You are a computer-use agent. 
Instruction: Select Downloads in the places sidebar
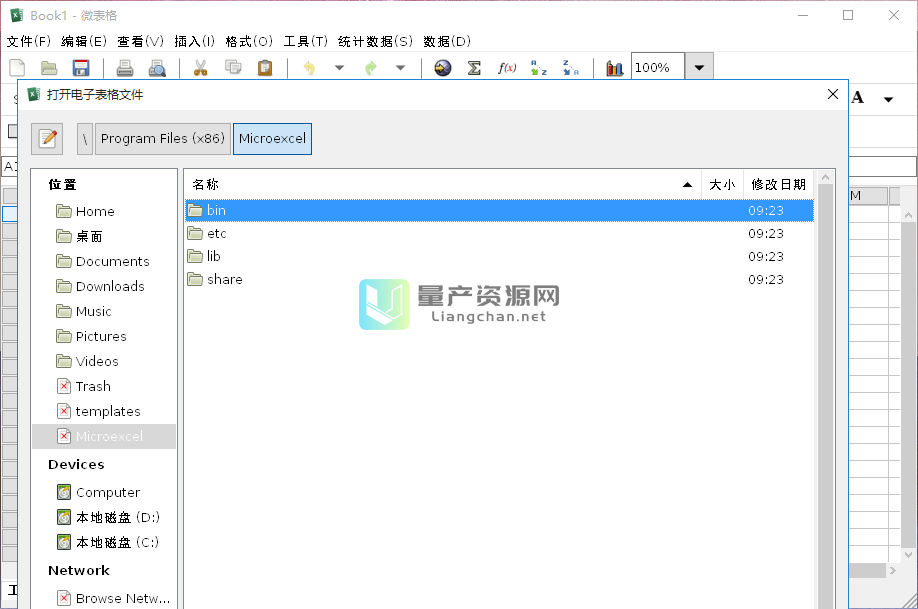click(104, 286)
